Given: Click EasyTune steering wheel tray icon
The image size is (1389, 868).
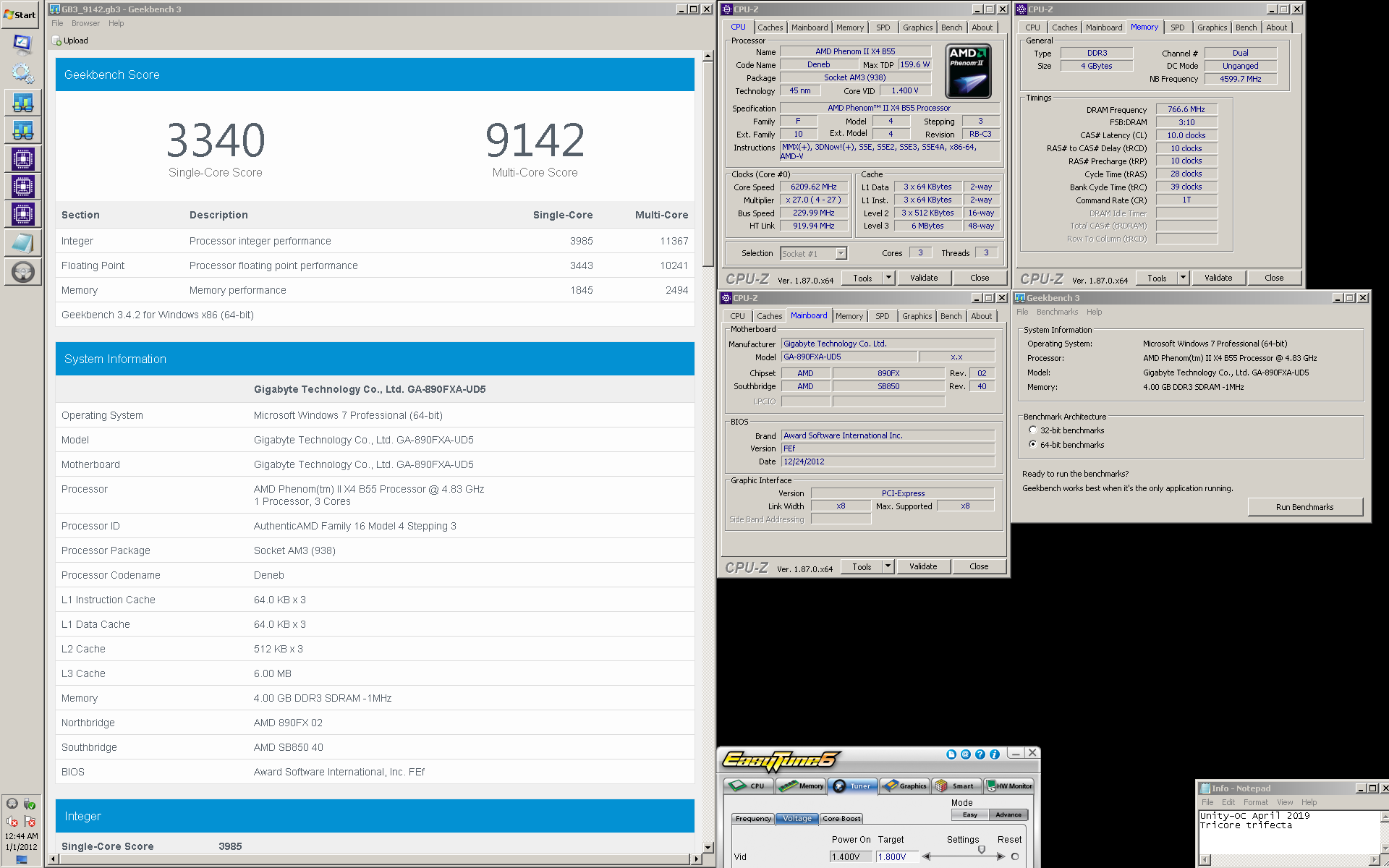Looking at the screenshot, I should tap(12, 804).
